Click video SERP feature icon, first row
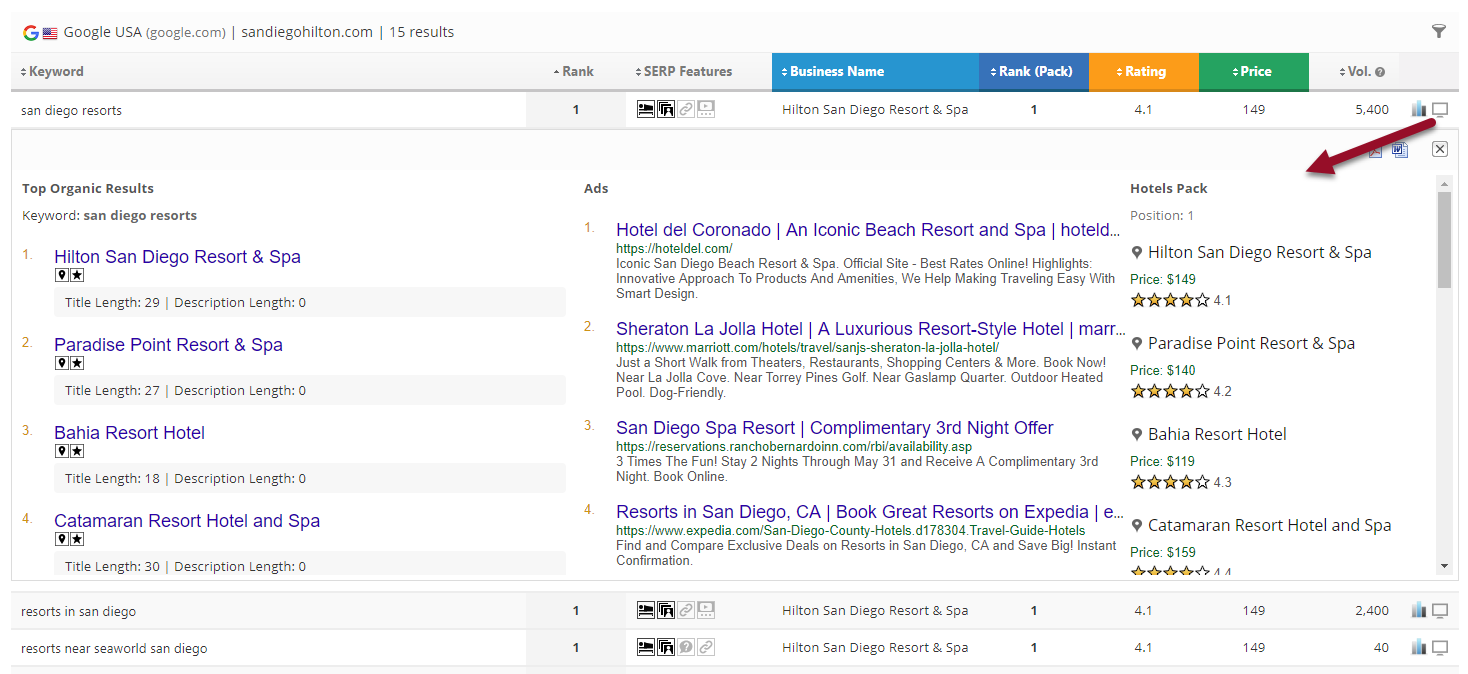Screen dimensions: 1468x674 (706, 109)
